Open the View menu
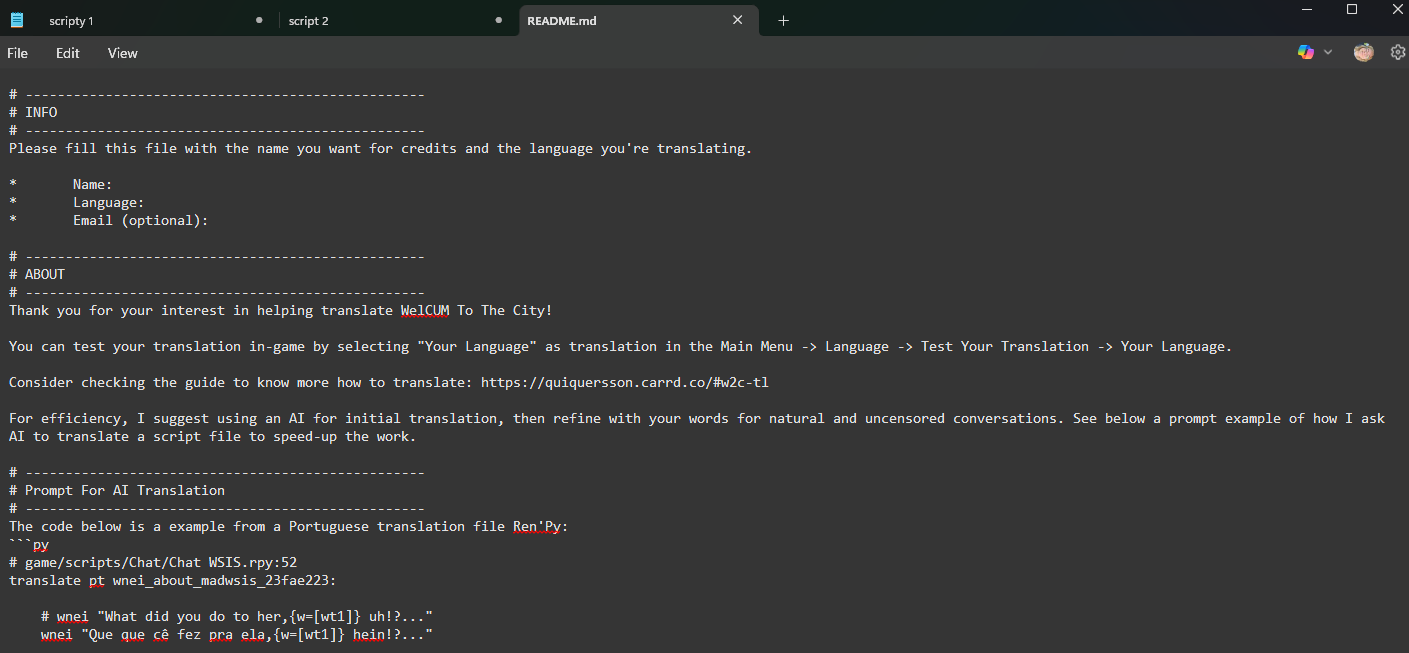Image resolution: width=1409 pixels, height=653 pixels. coord(123,53)
